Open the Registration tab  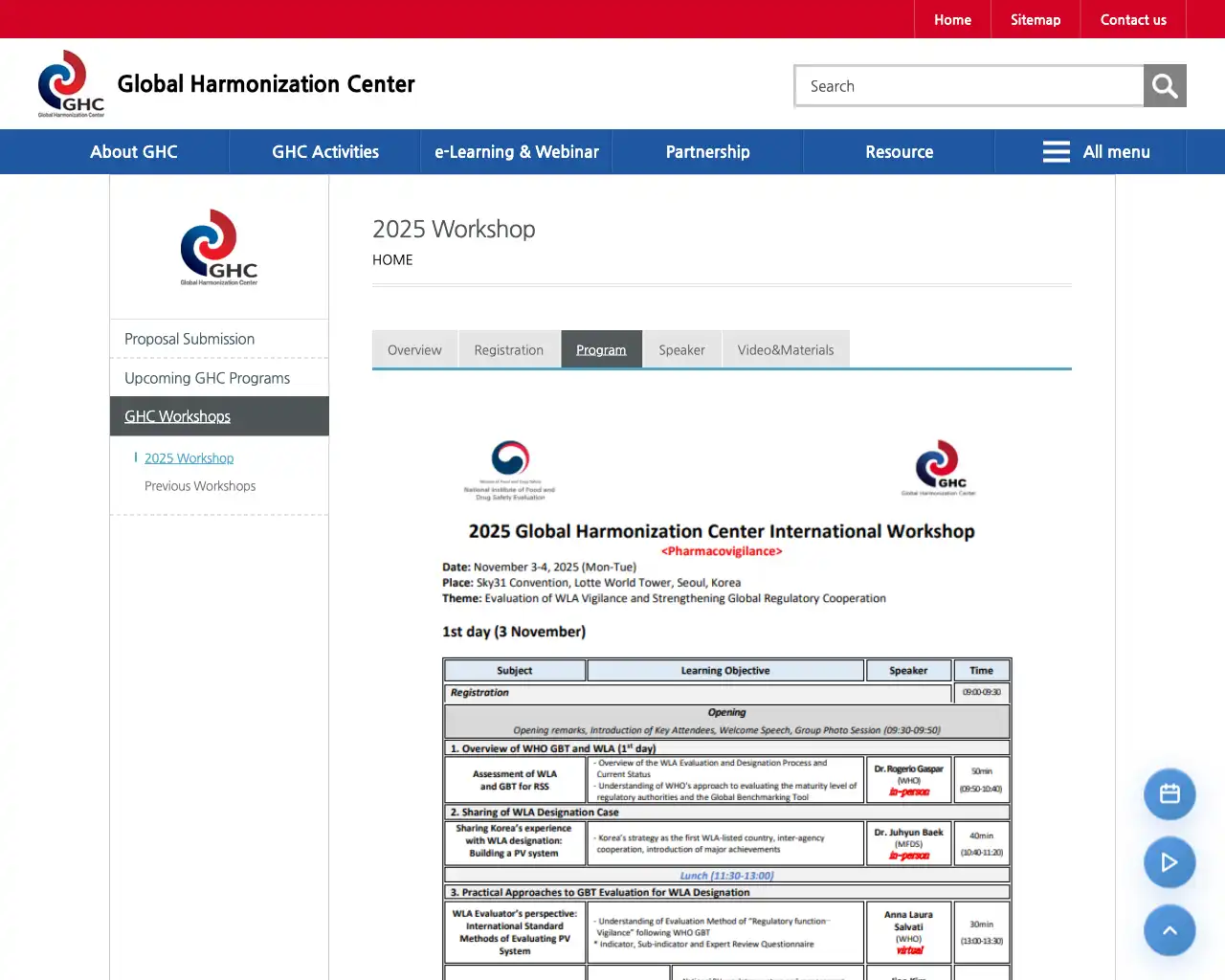pos(508,349)
